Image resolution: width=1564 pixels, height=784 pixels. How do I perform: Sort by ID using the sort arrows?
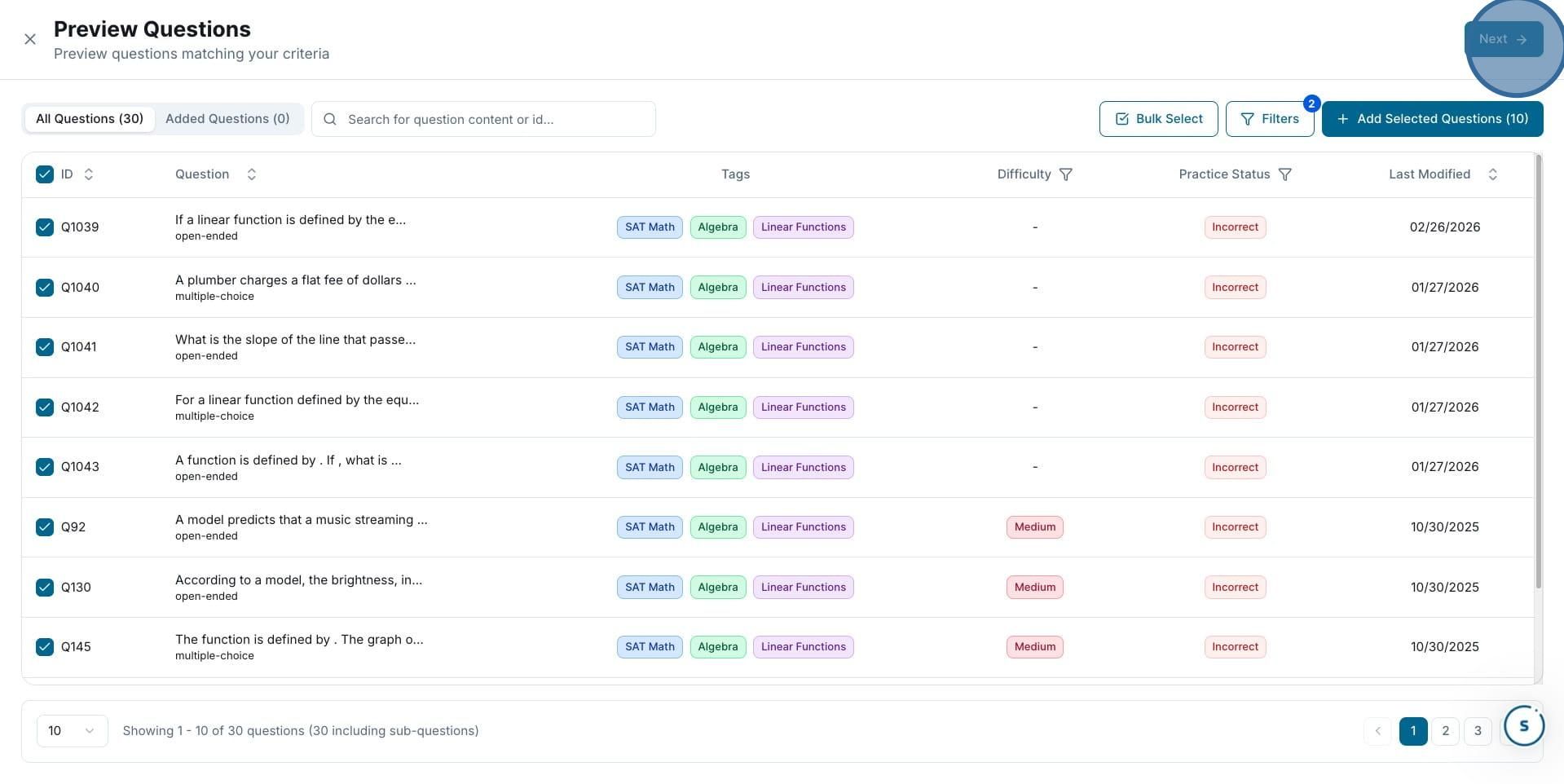pyautogui.click(x=89, y=174)
